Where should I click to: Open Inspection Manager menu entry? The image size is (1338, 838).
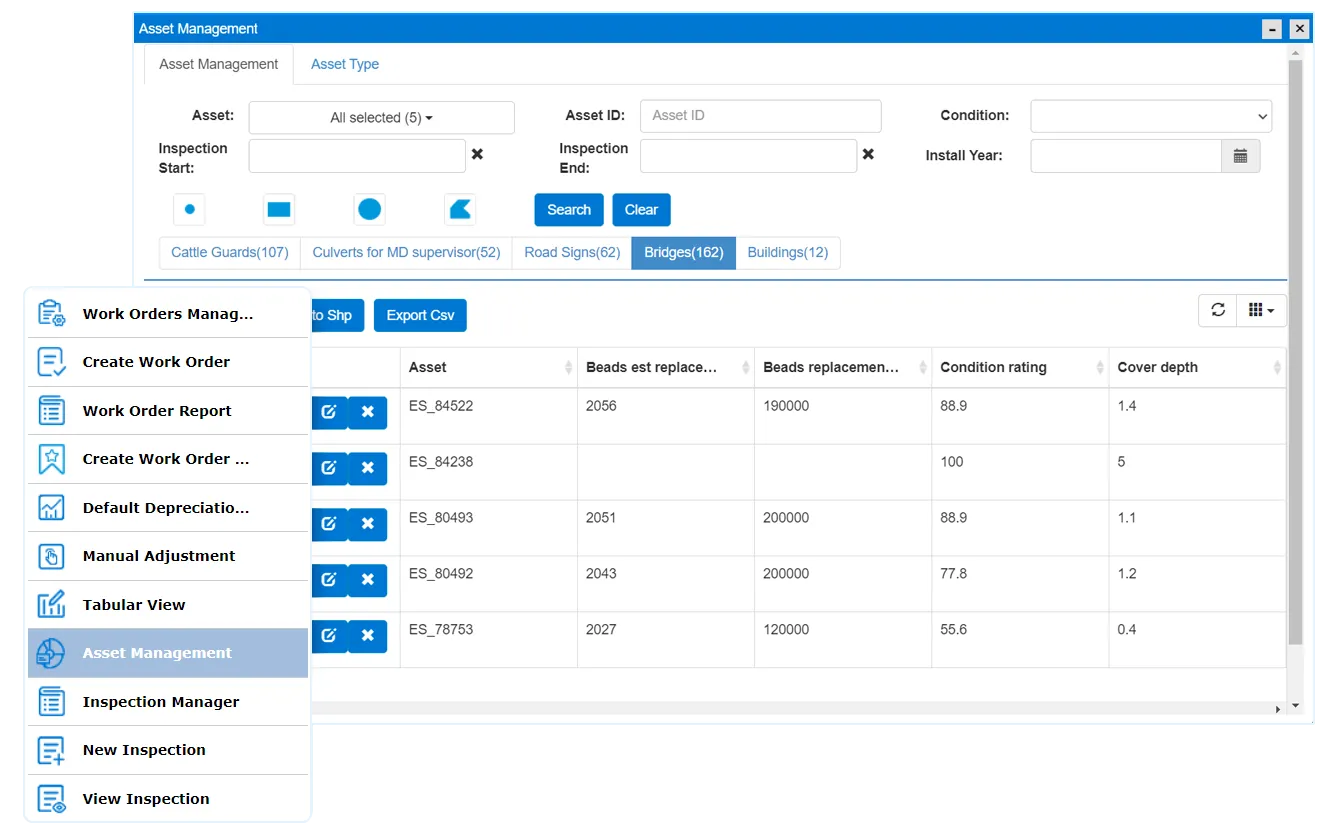[168, 701]
